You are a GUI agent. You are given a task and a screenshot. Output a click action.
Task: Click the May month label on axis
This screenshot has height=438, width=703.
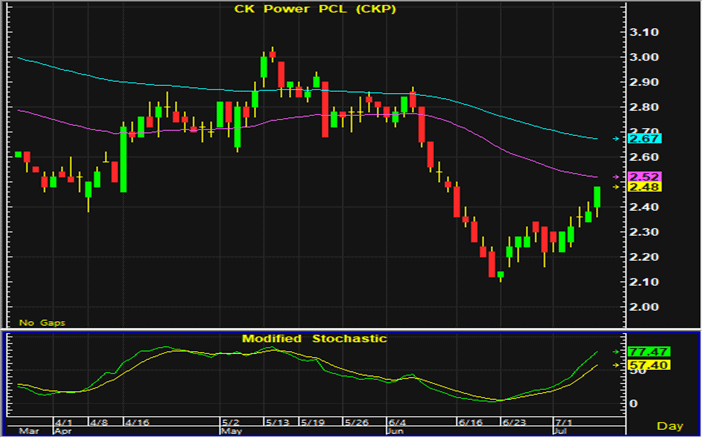point(230,433)
